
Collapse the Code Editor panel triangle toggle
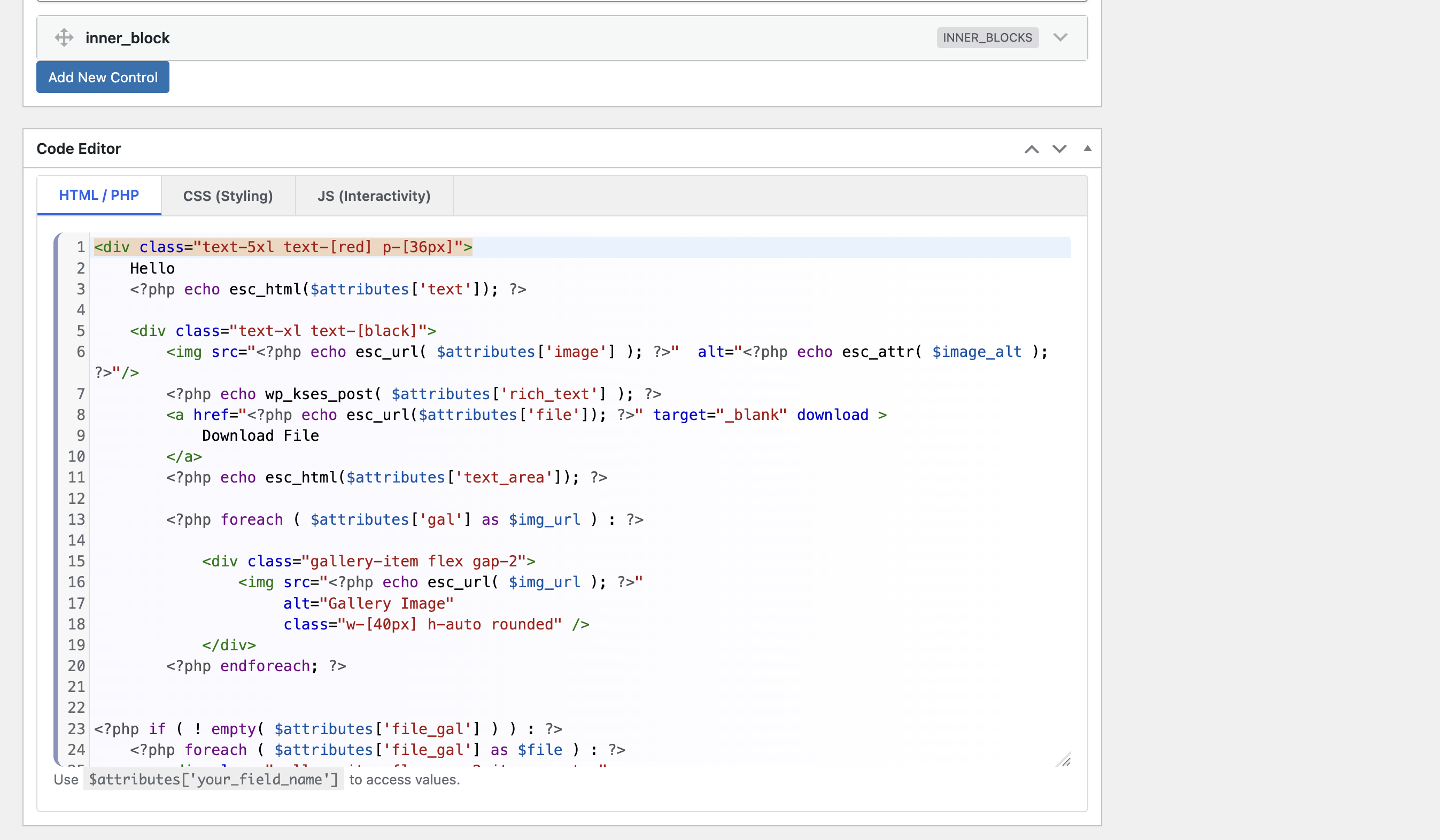point(1087,149)
